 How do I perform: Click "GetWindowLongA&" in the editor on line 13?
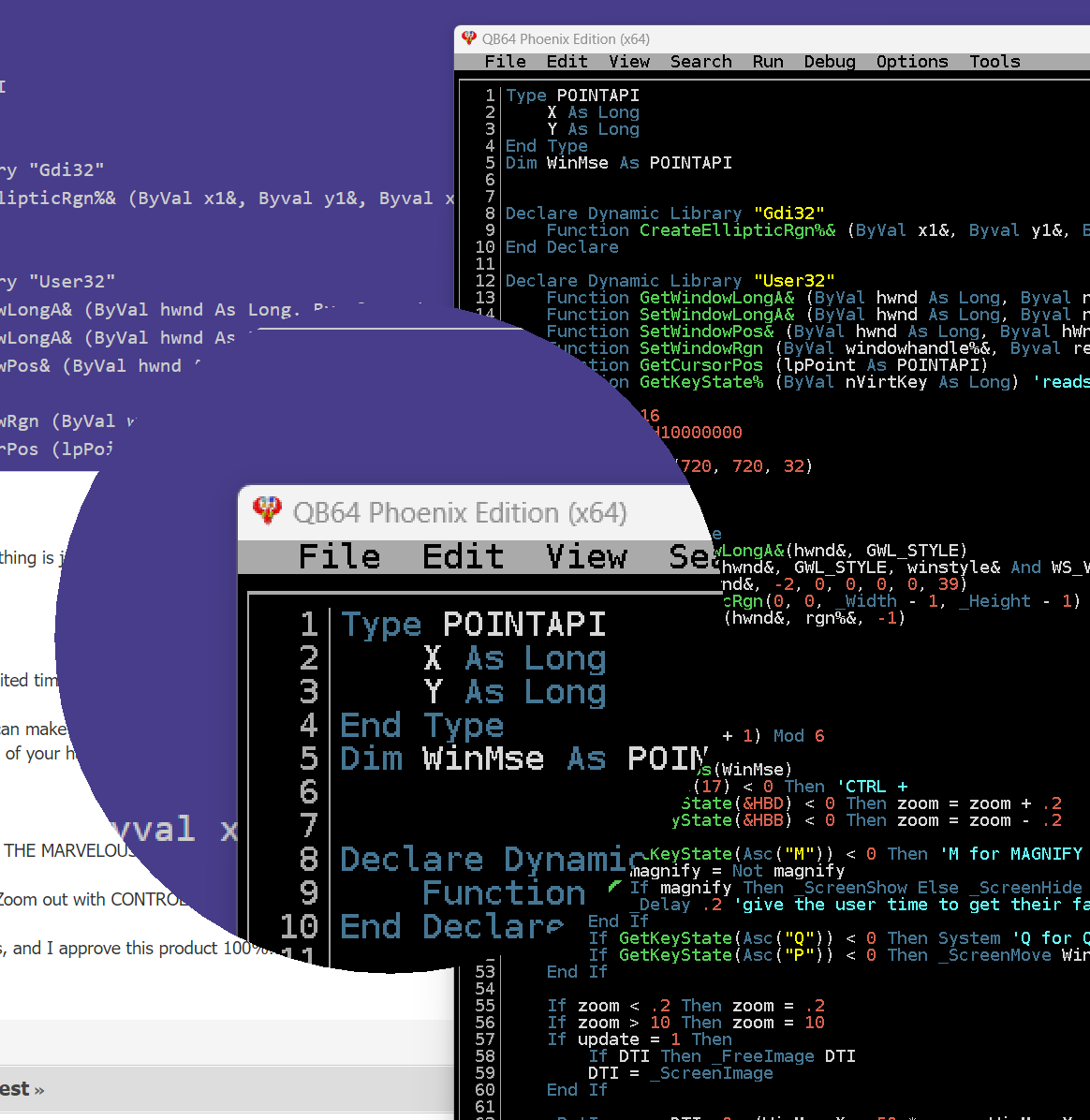click(716, 298)
